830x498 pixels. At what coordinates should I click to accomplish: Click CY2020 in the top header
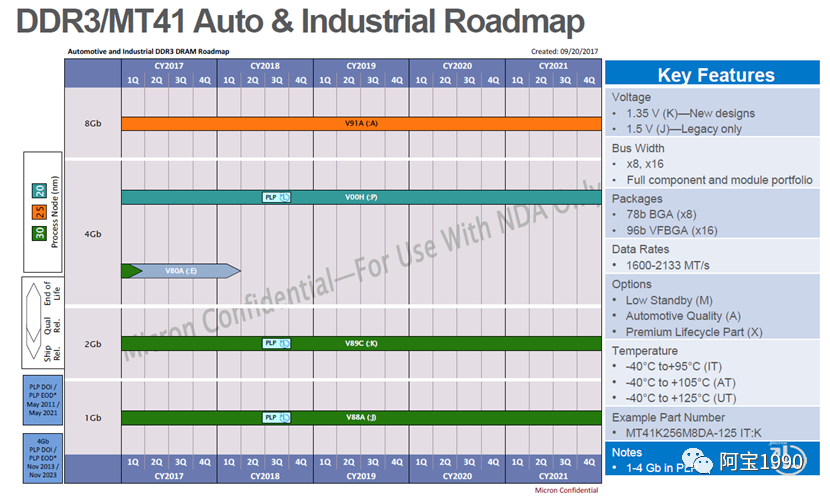457,66
